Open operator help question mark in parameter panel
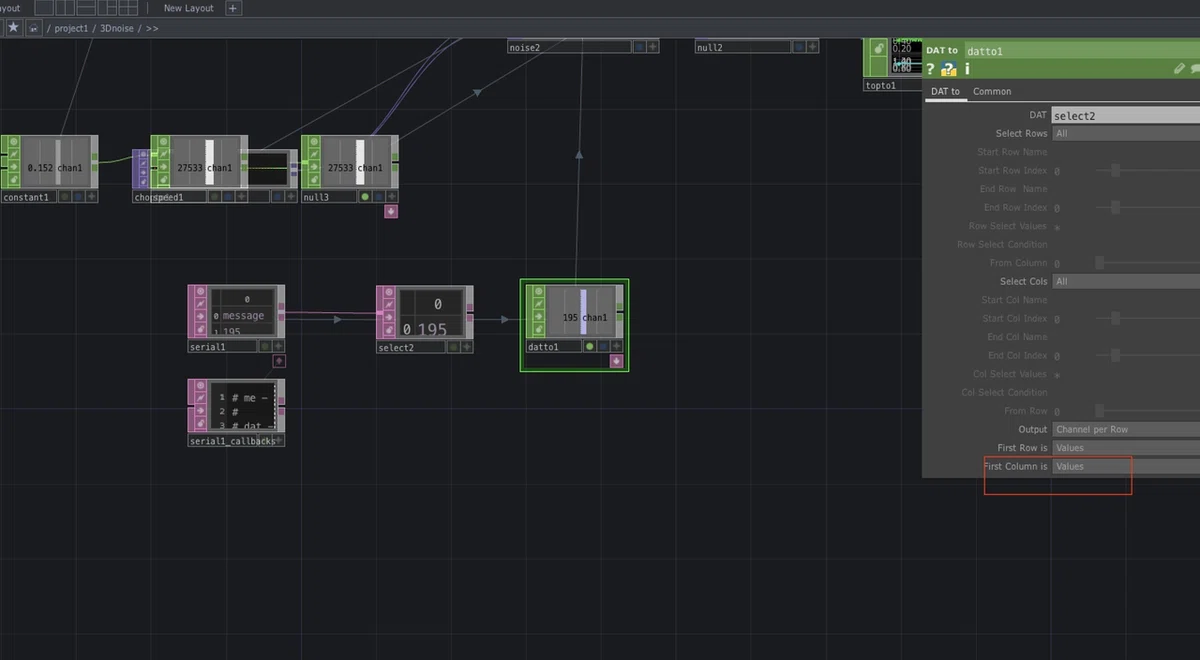This screenshot has height=660, width=1200. (930, 69)
